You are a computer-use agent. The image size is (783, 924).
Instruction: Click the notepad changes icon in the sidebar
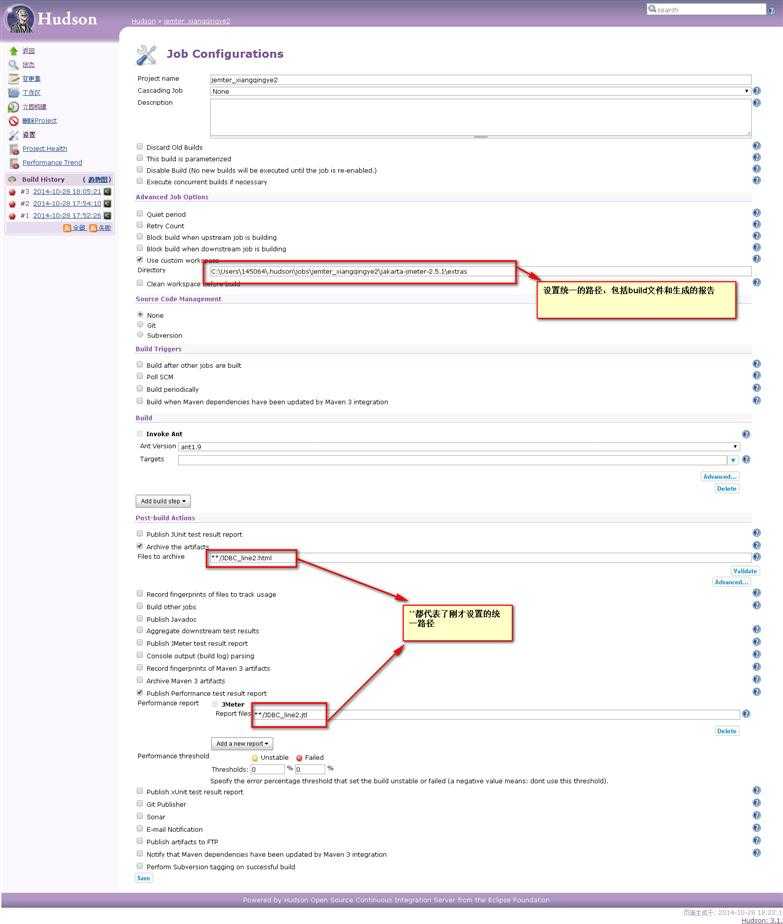14,78
